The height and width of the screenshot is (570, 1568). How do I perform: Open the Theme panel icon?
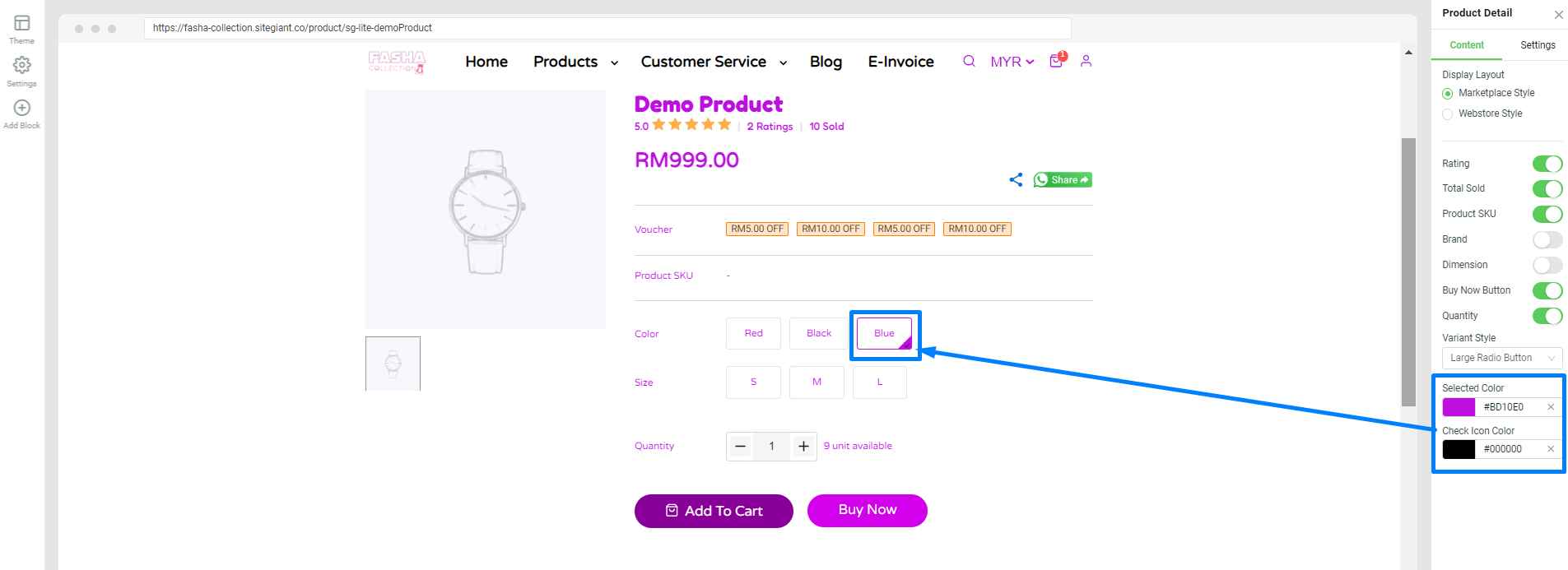point(22,23)
